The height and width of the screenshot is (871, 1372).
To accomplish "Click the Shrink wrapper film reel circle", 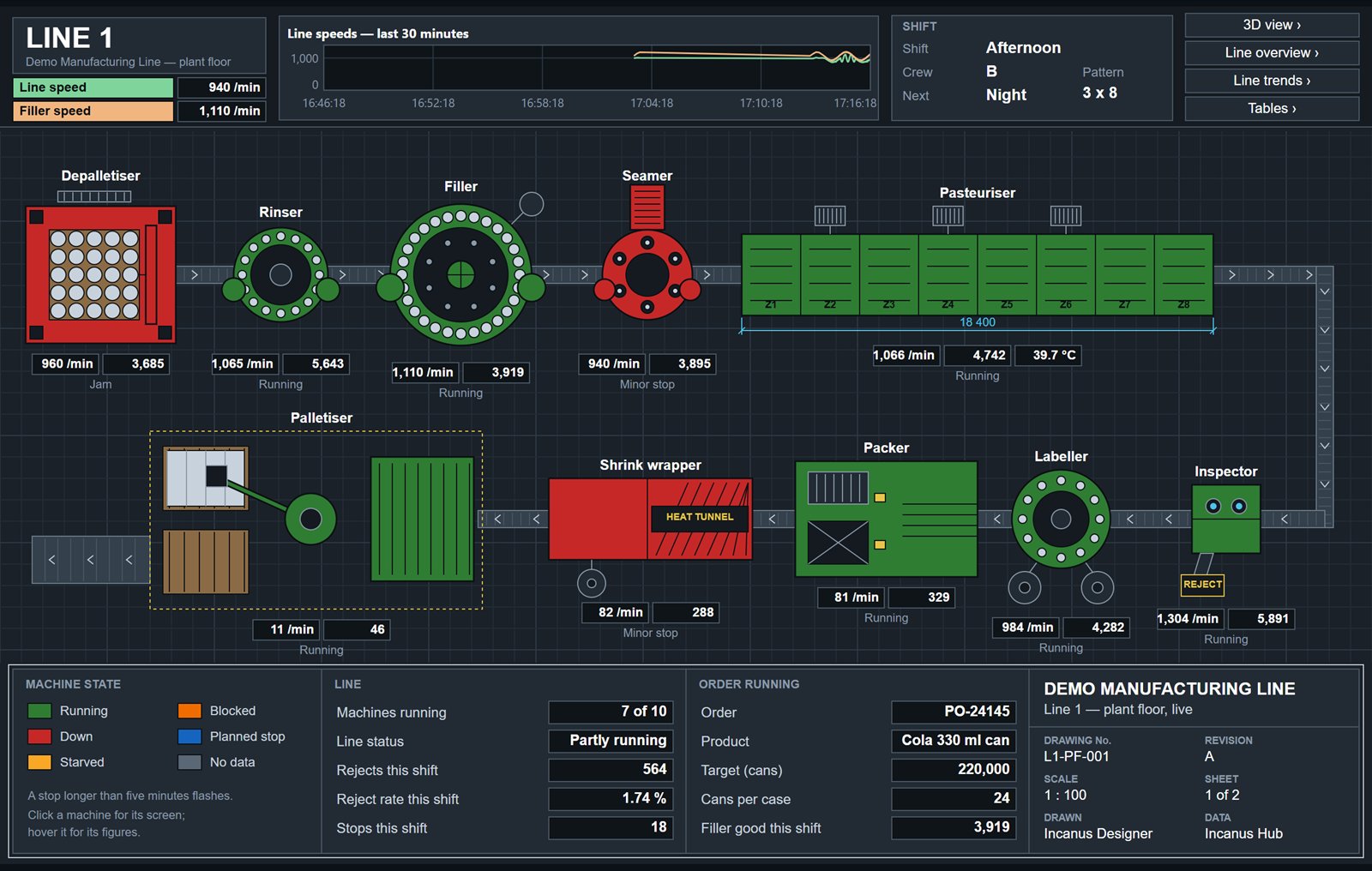I will [592, 584].
